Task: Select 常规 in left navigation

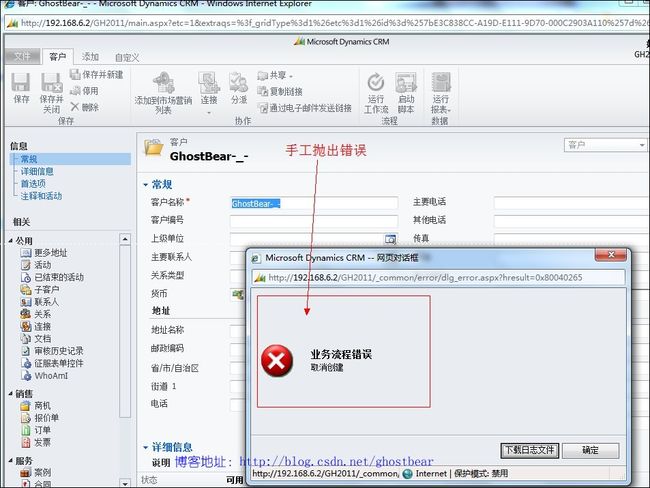Action: (70, 159)
